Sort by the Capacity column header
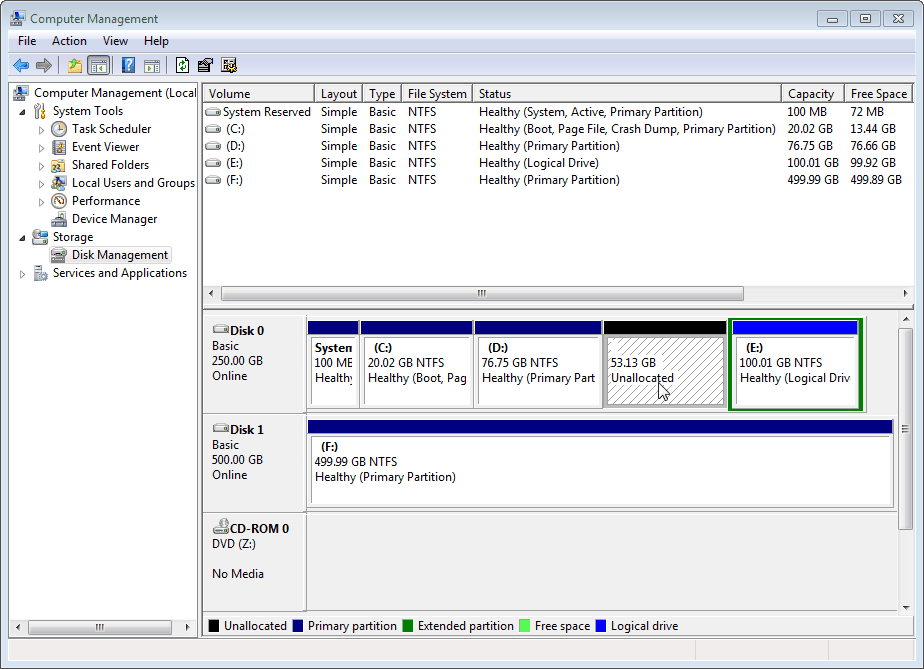This screenshot has width=924, height=669. (x=813, y=94)
